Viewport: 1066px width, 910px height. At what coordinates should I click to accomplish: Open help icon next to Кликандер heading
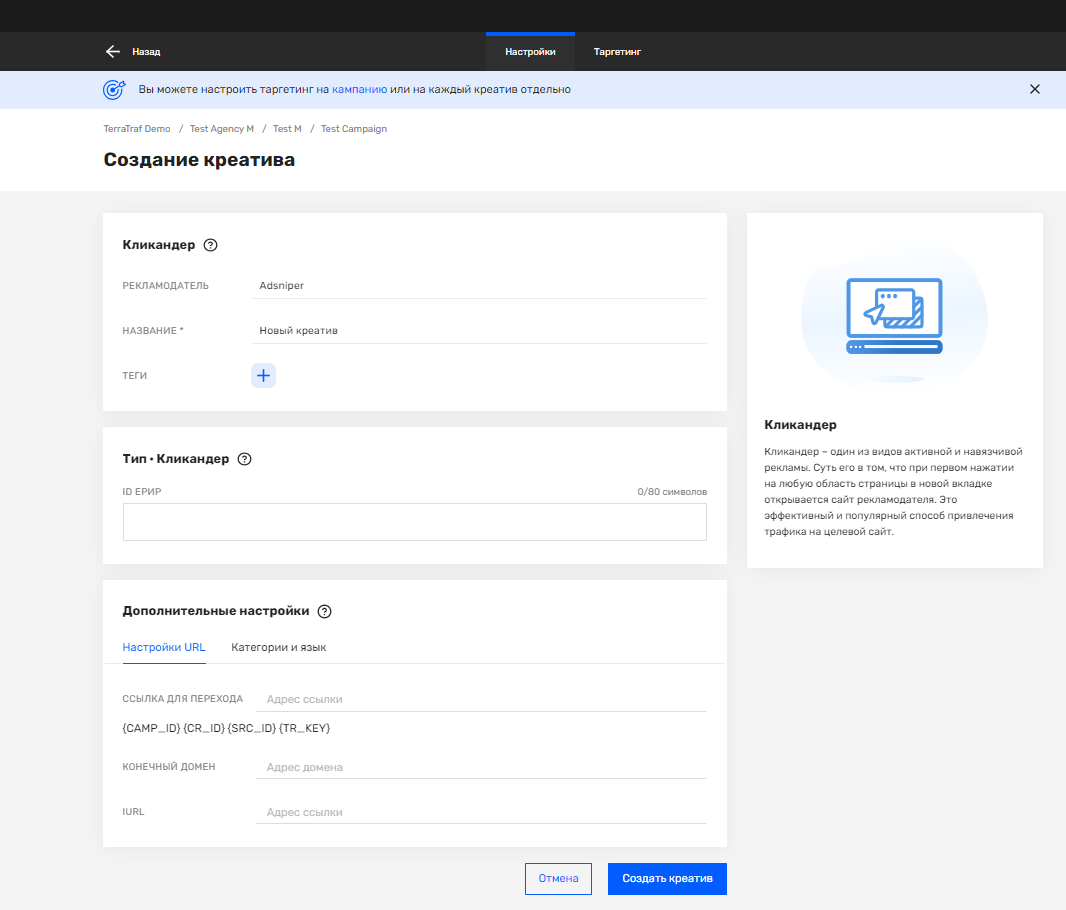pos(211,245)
